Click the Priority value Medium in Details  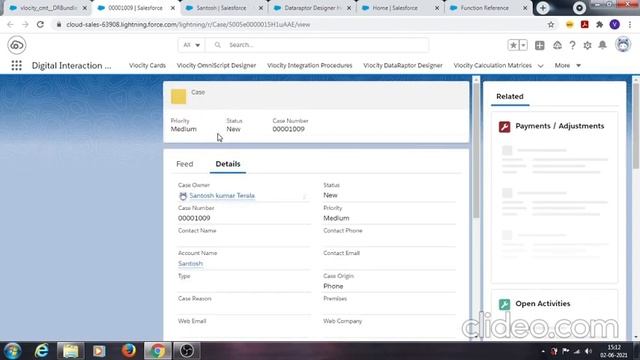click(336, 218)
